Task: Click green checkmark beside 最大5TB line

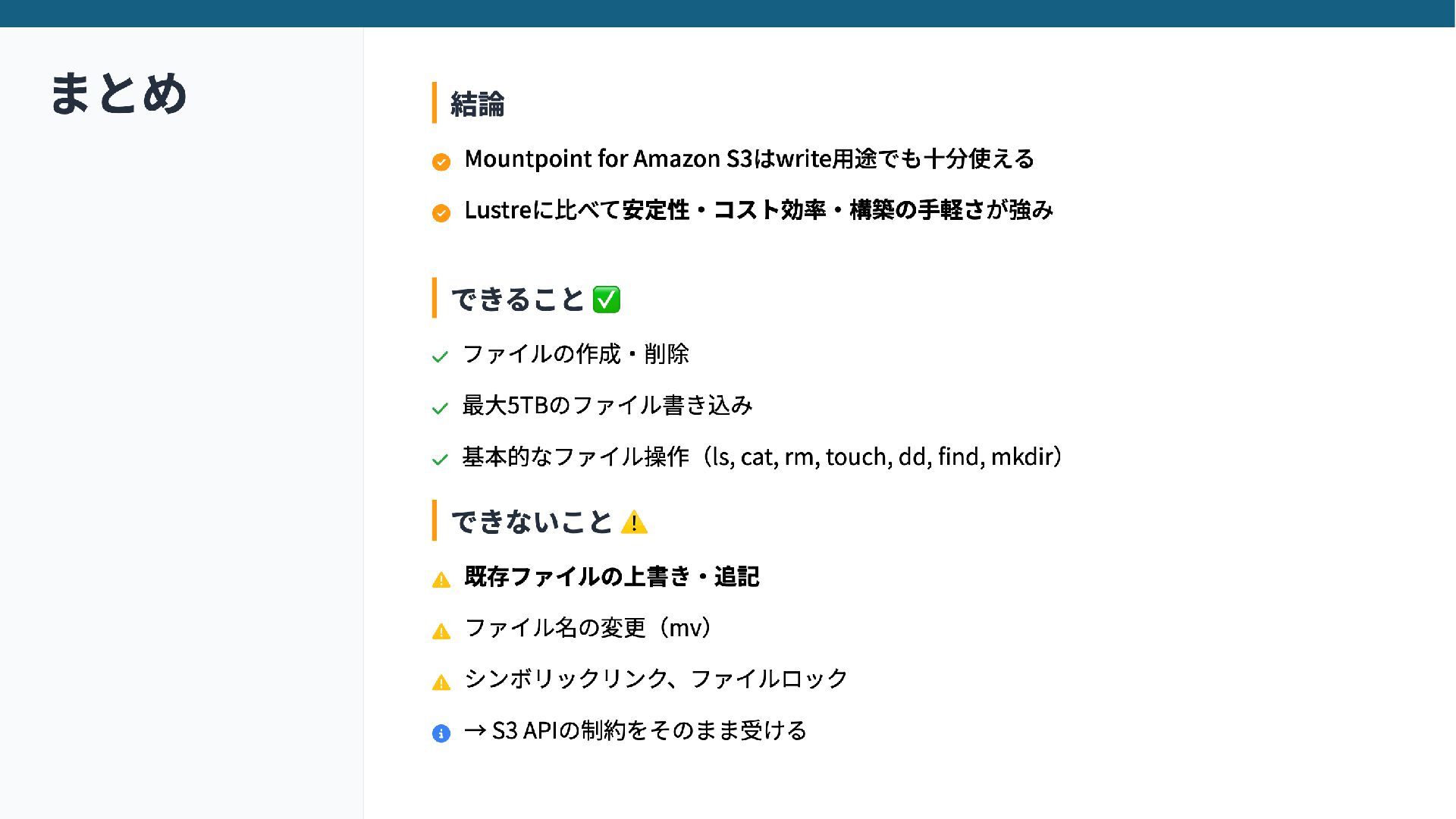Action: (x=440, y=409)
